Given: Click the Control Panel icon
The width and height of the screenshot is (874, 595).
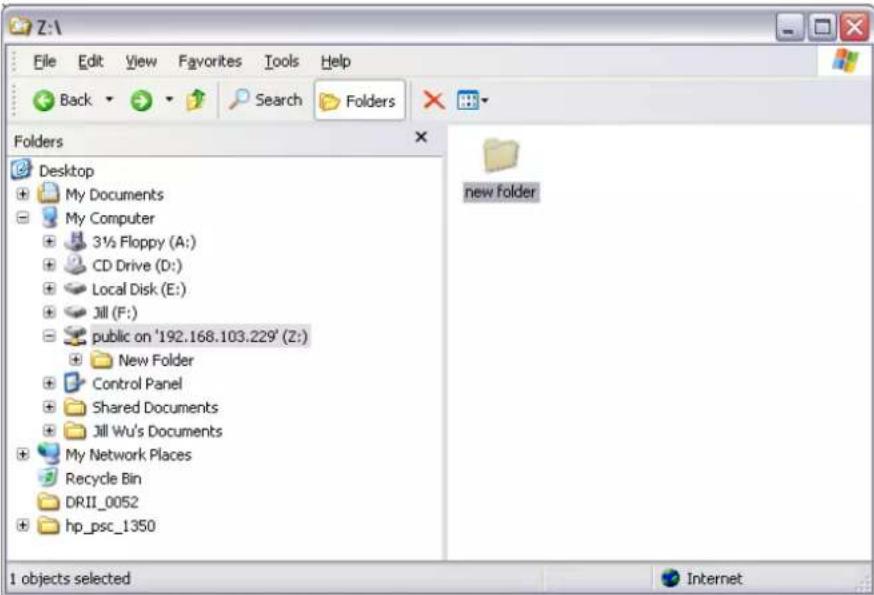Looking at the screenshot, I should tap(75, 384).
